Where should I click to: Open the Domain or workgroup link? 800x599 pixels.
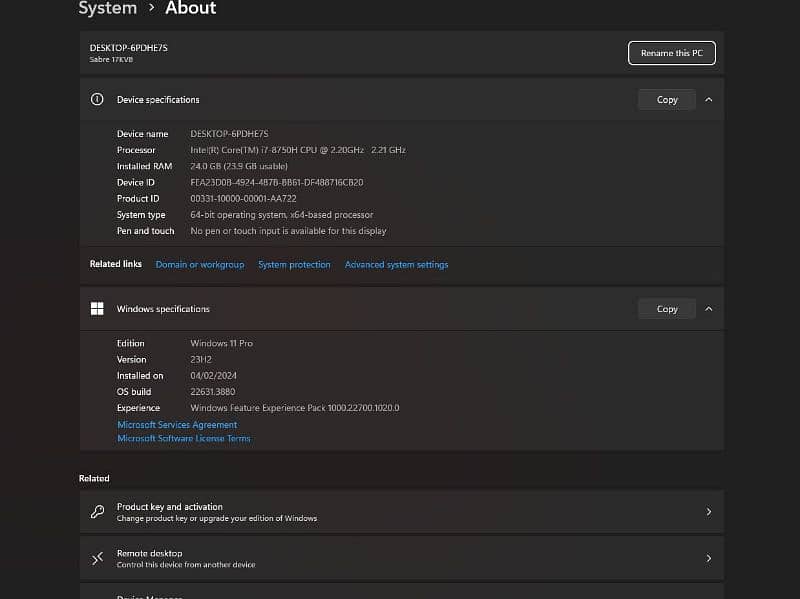point(200,265)
